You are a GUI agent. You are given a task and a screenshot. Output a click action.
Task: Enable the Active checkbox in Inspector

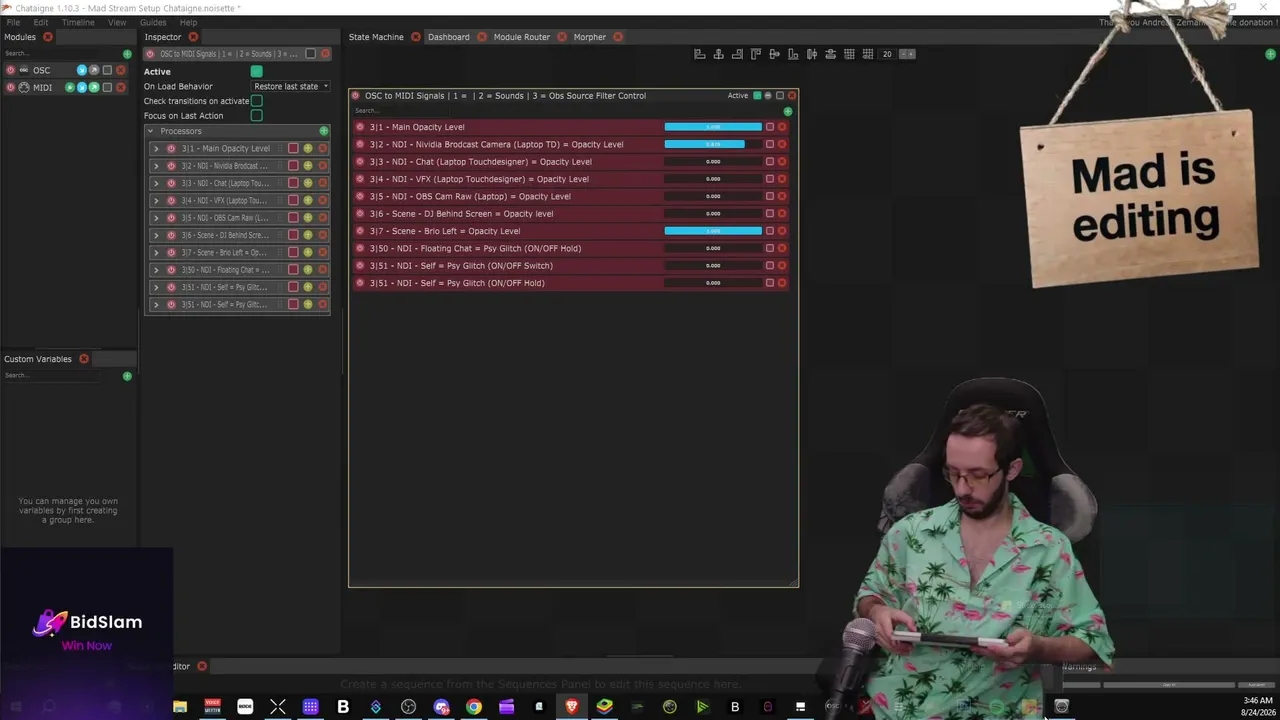pos(257,72)
